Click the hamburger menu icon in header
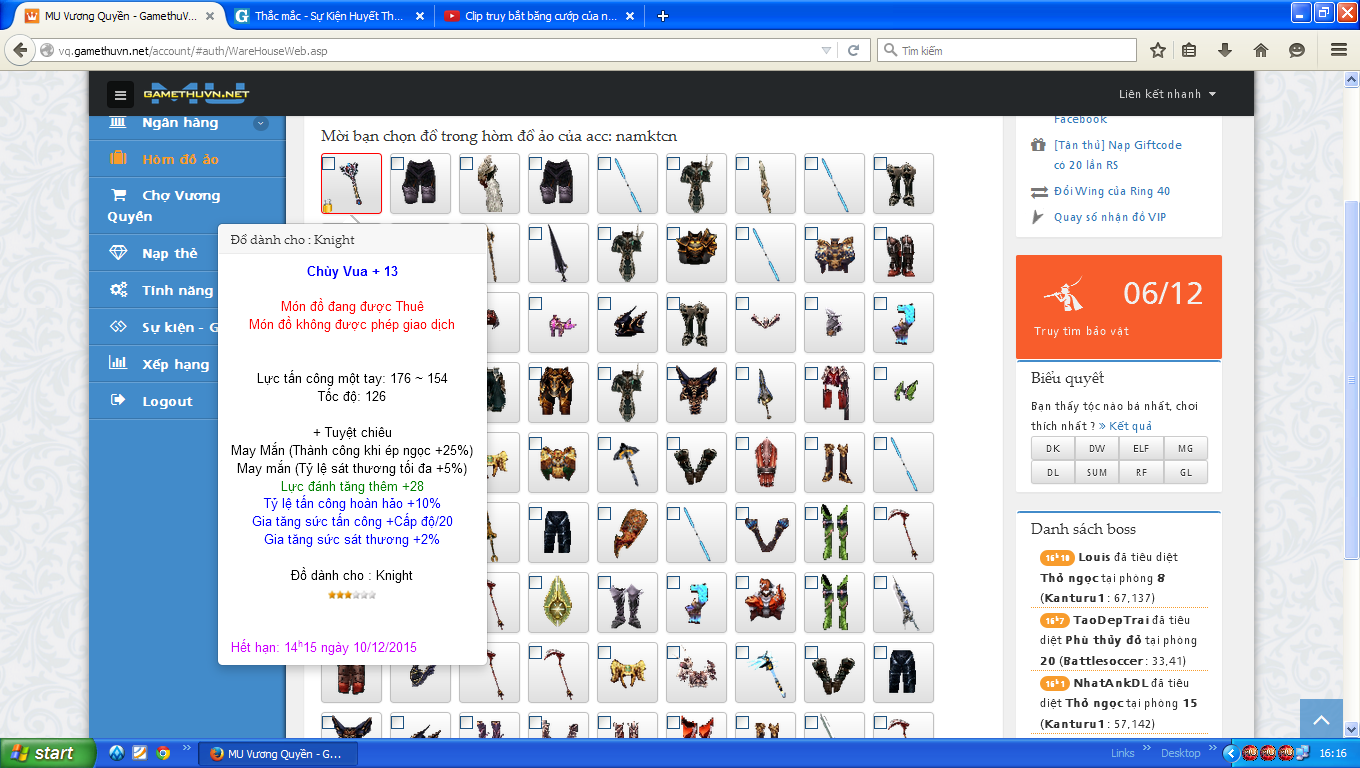The width and height of the screenshot is (1360, 768). coord(120,95)
